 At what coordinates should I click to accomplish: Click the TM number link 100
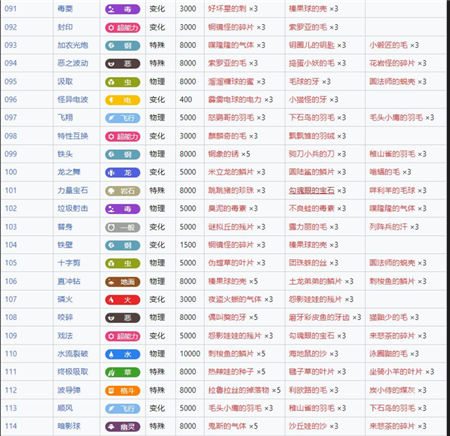[11, 172]
